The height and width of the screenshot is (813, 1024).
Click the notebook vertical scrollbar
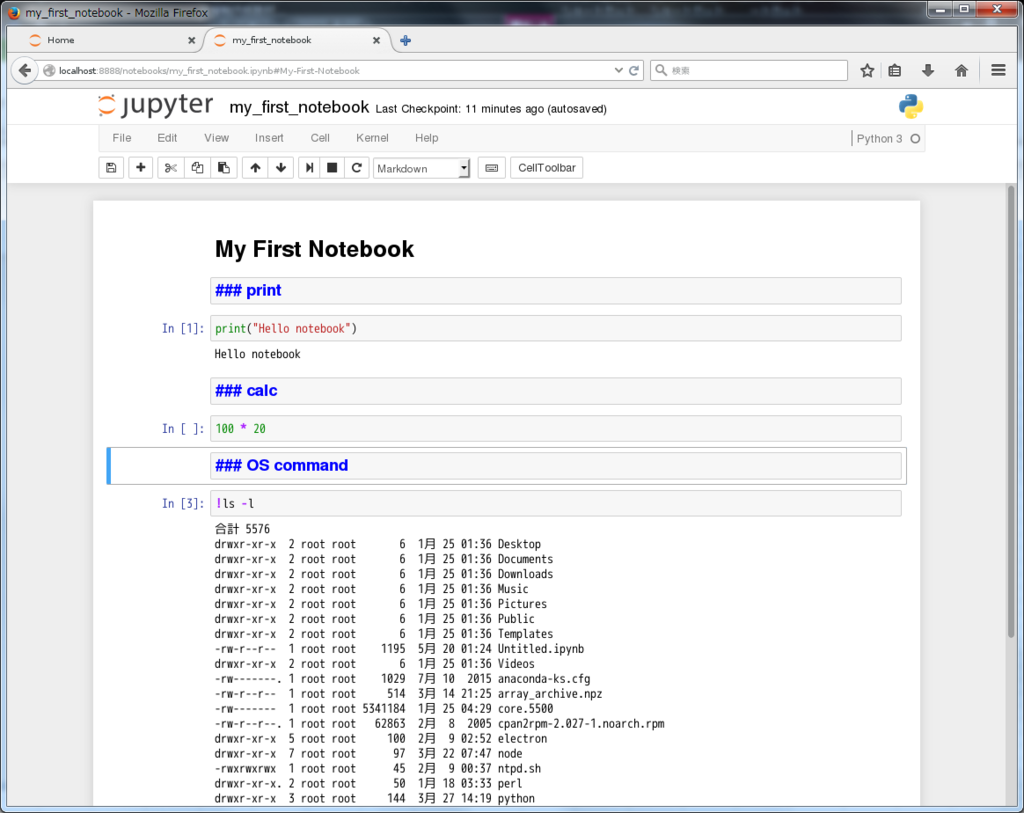point(1011,411)
